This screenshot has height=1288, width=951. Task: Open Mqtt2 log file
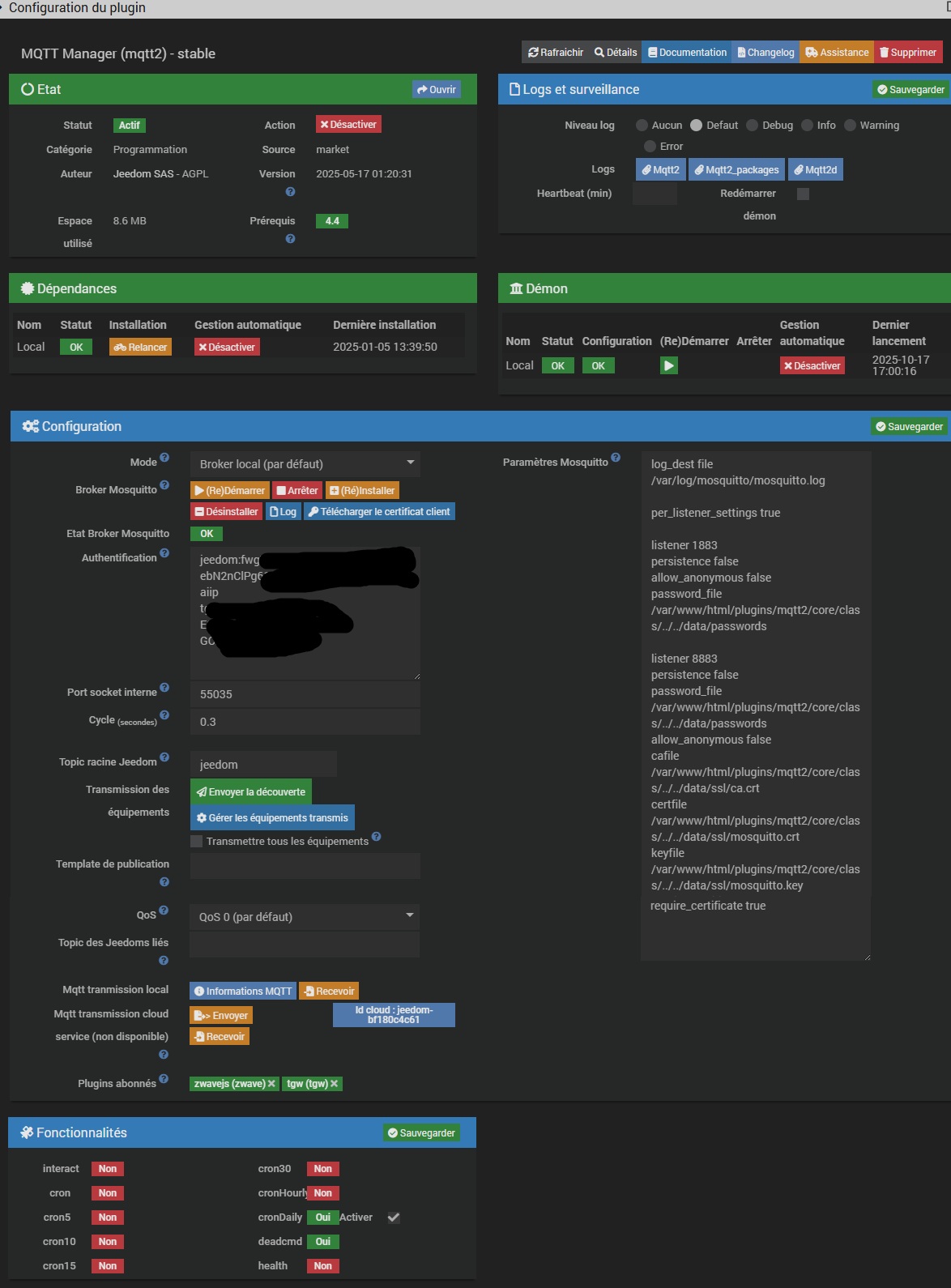click(x=661, y=170)
